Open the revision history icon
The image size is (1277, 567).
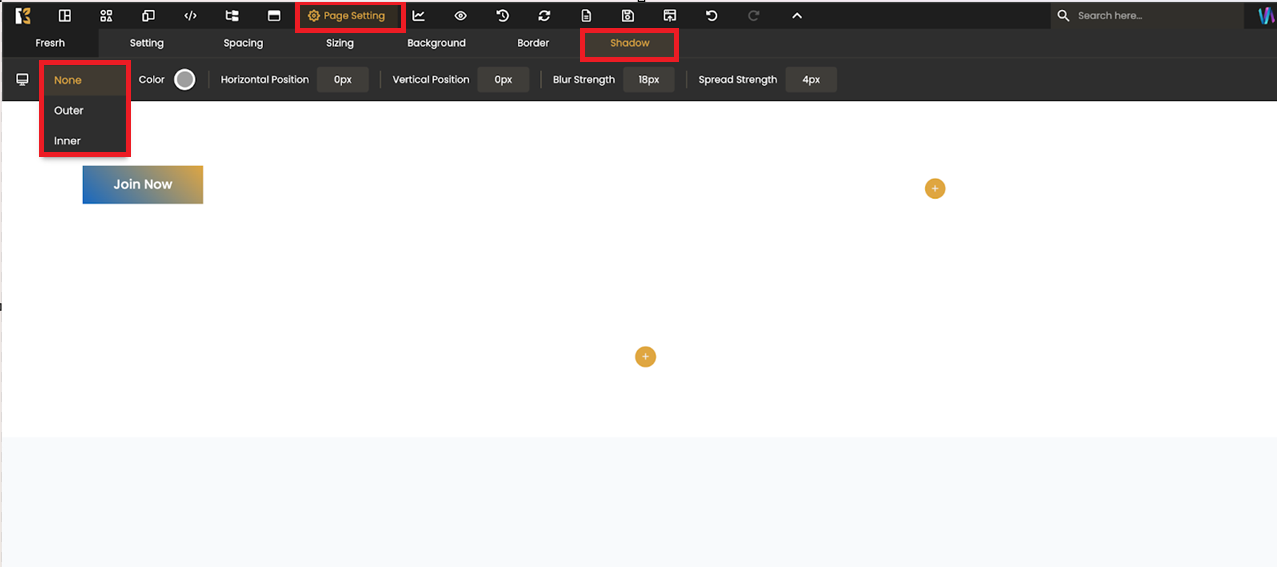click(x=503, y=16)
